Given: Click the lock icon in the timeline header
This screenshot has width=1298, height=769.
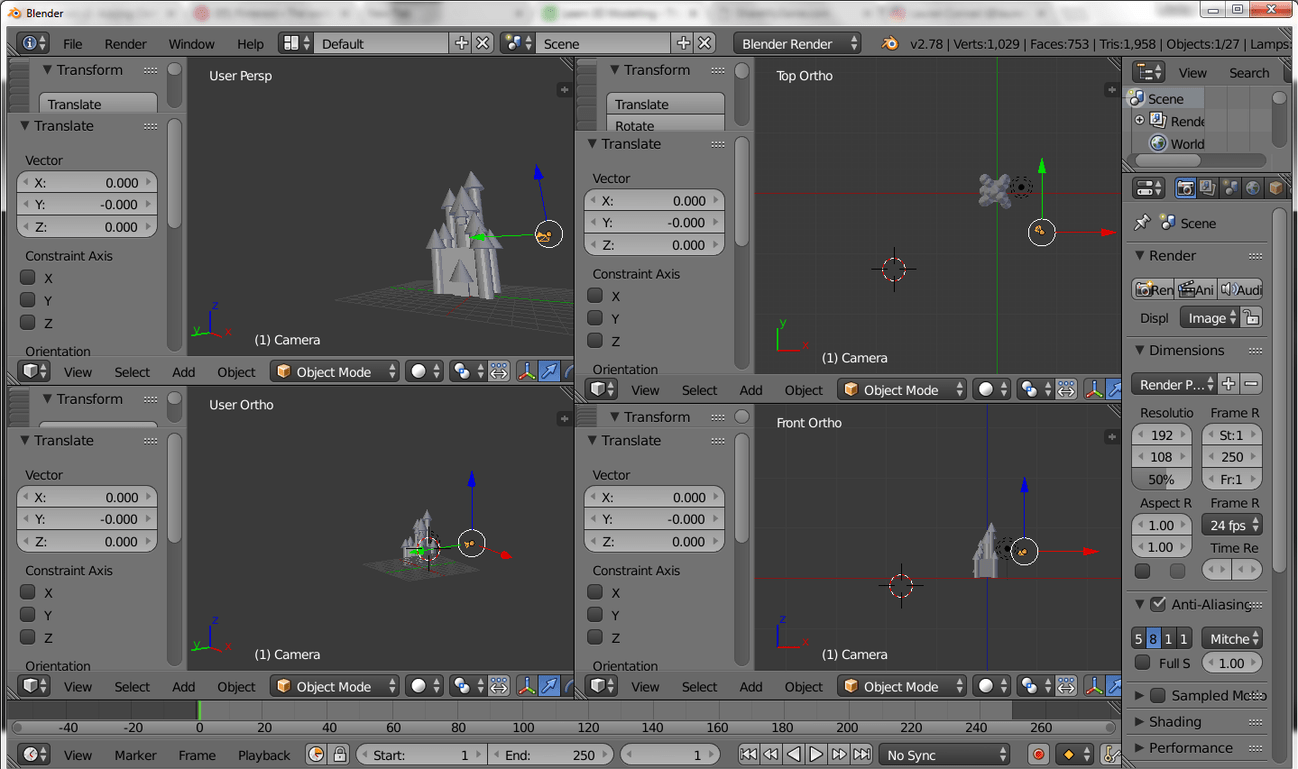Looking at the screenshot, I should coord(340,755).
